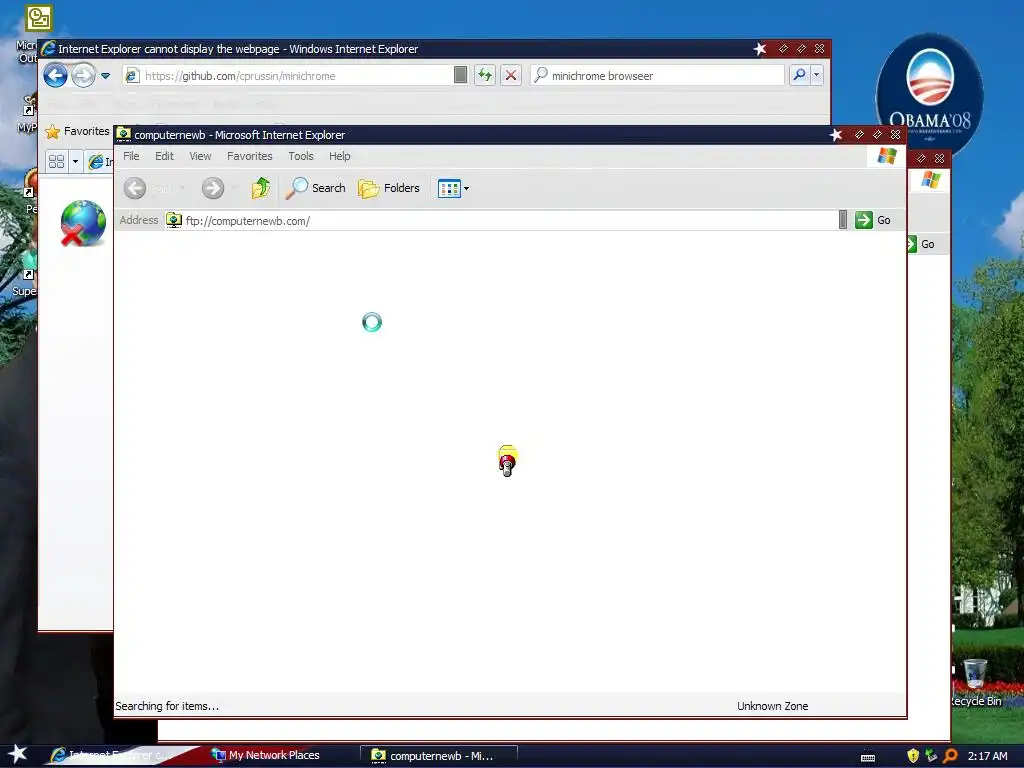Switch to computernewb taskbar button
Screen dimensions: 1024x768
coord(439,756)
